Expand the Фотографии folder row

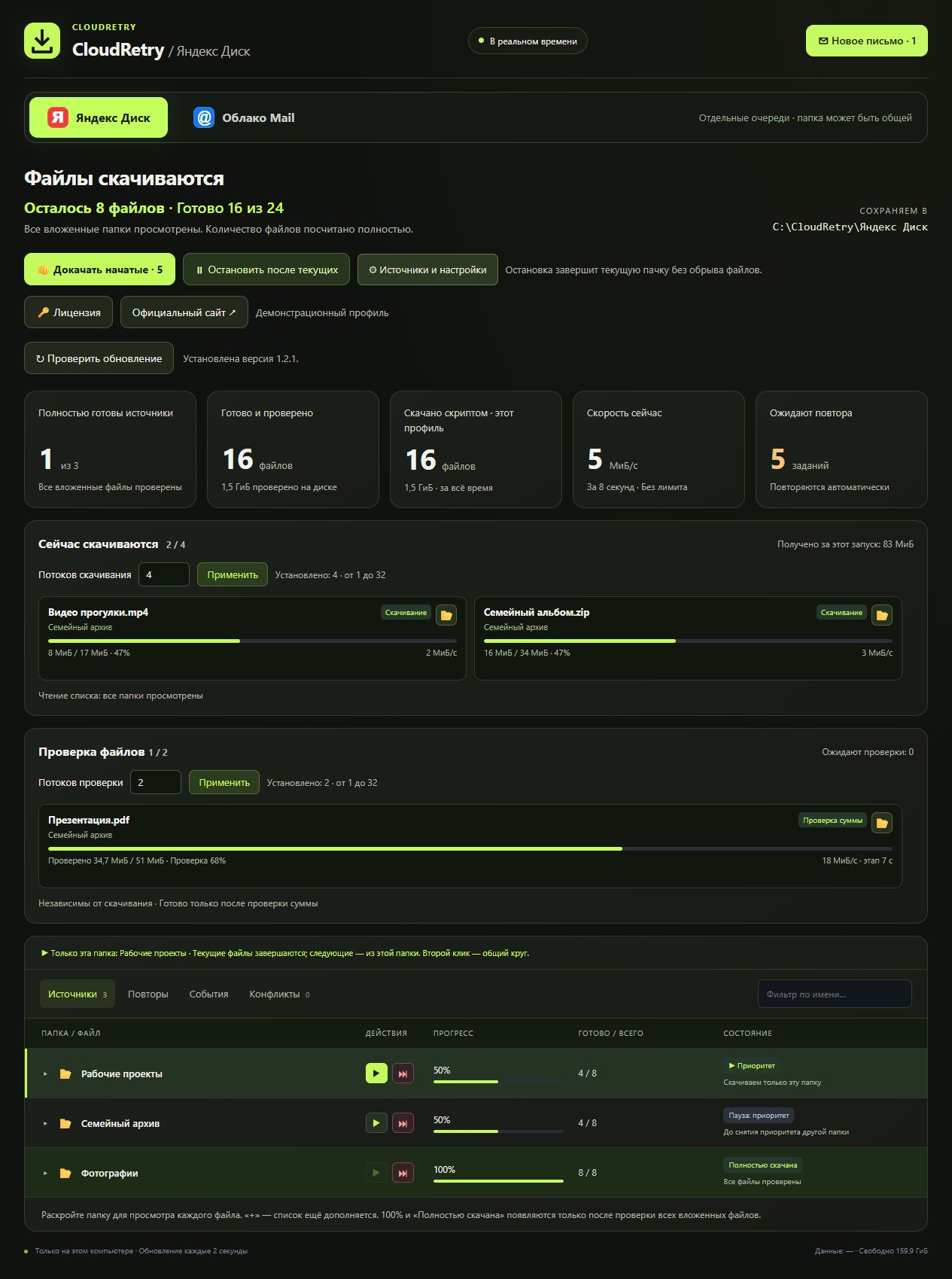click(45, 1174)
